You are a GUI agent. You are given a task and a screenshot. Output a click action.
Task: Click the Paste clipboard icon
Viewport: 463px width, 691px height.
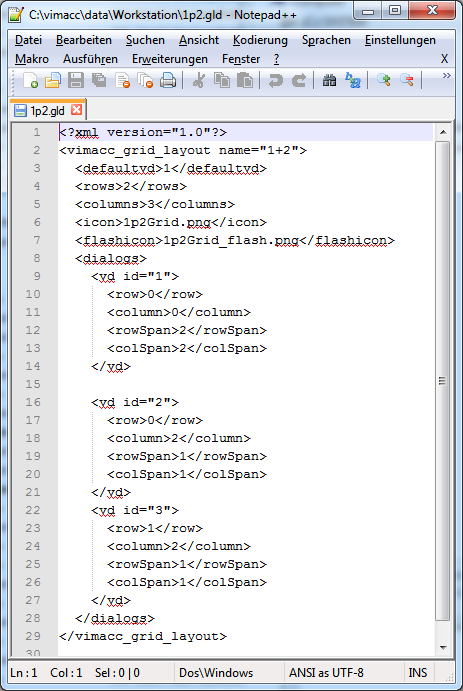coord(245,81)
